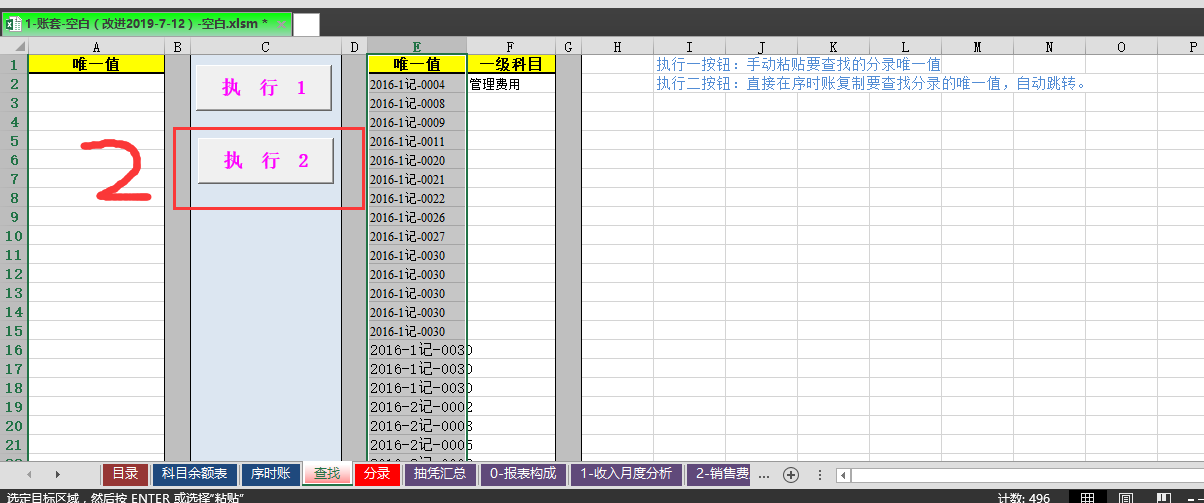The width and height of the screenshot is (1204, 503).
Task: Switch to Page Layout view icon
Action: point(1126,497)
